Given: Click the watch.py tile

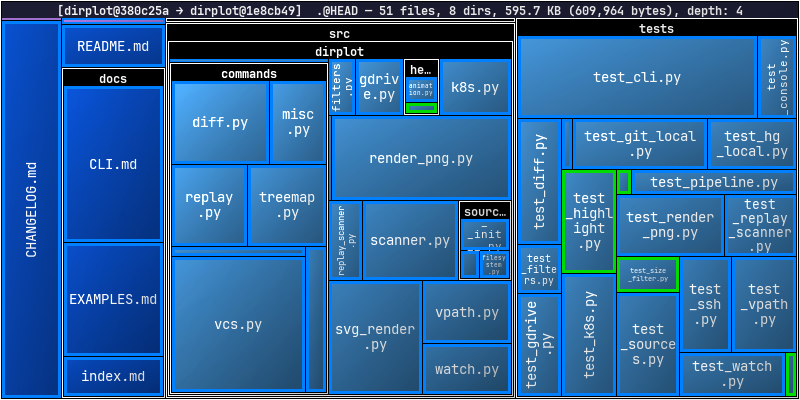Looking at the screenshot, I should [467, 369].
